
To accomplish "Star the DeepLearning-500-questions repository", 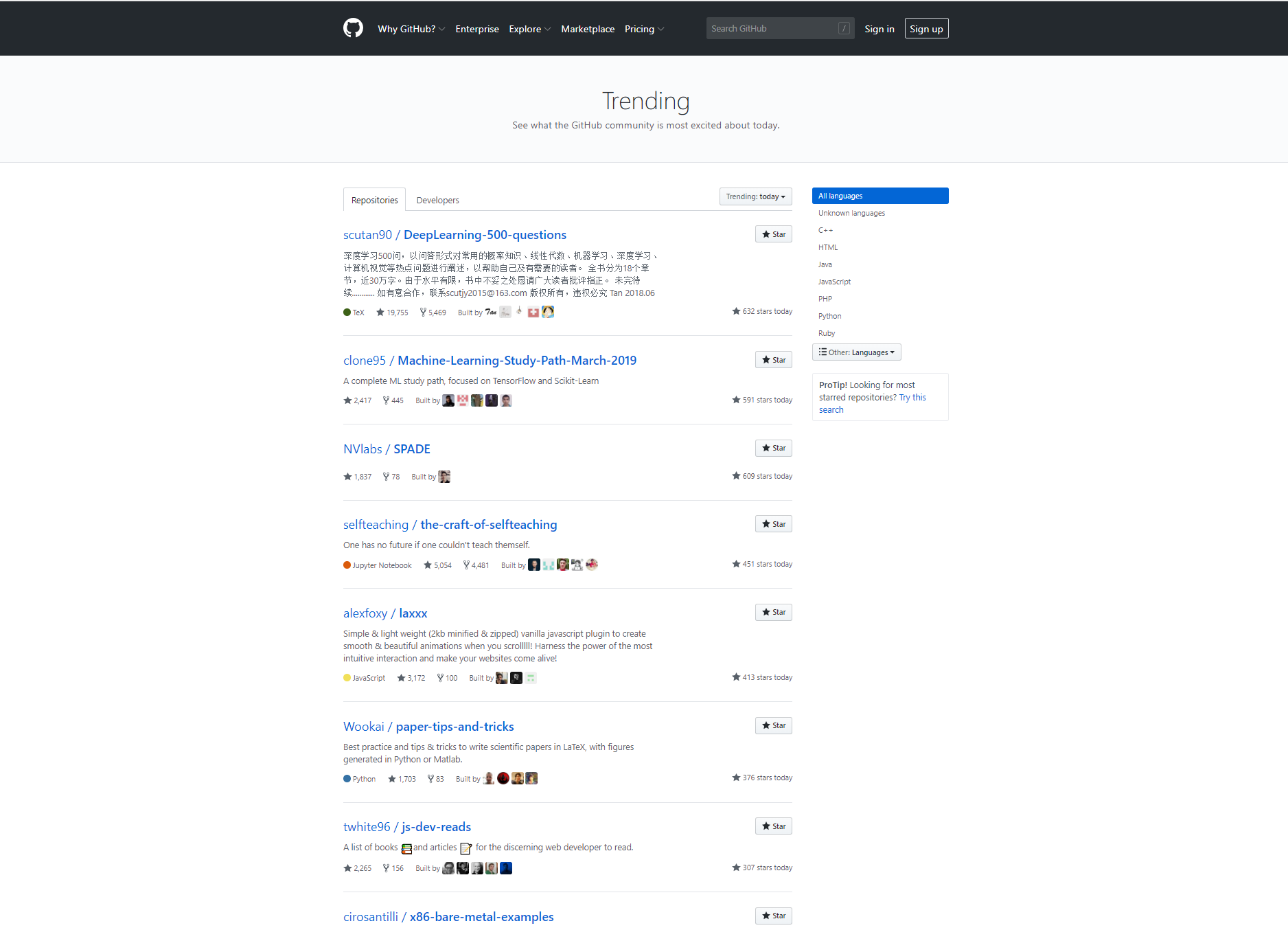I will (773, 234).
